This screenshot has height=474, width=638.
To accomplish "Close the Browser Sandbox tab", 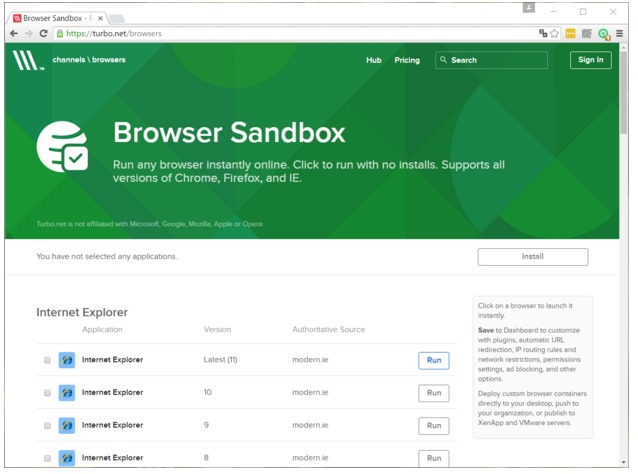I will pyautogui.click(x=100, y=18).
